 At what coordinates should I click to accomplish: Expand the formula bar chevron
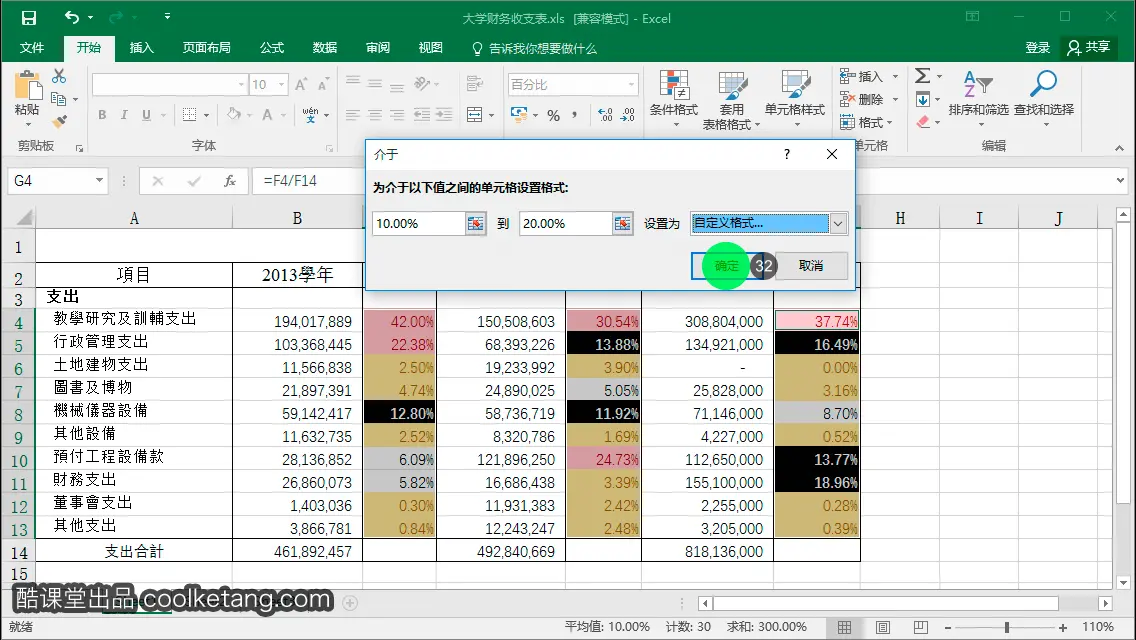coord(1120,180)
